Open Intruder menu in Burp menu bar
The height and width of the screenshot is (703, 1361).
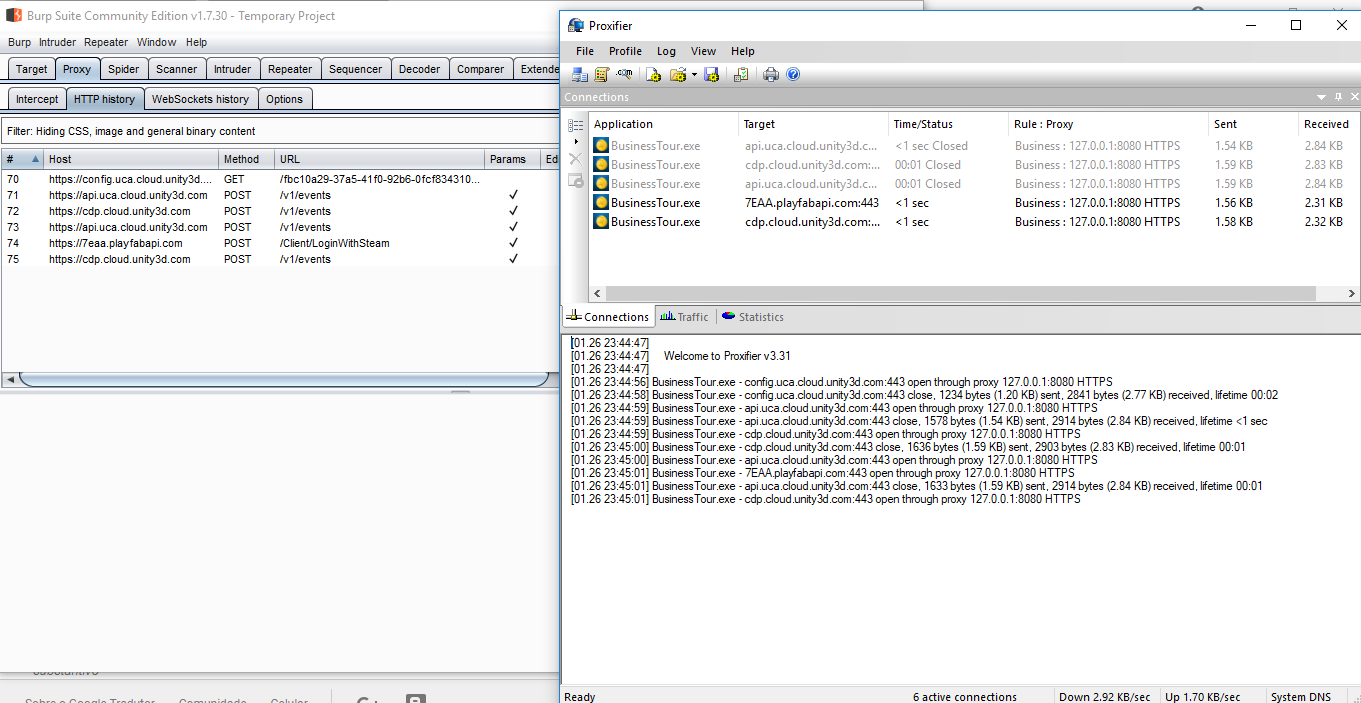(57, 42)
